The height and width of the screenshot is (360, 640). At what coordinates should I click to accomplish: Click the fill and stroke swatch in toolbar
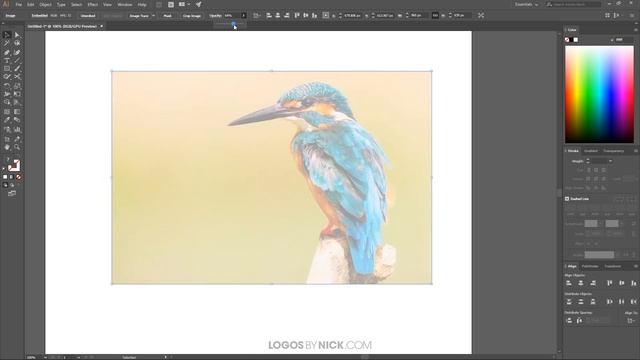[13, 165]
